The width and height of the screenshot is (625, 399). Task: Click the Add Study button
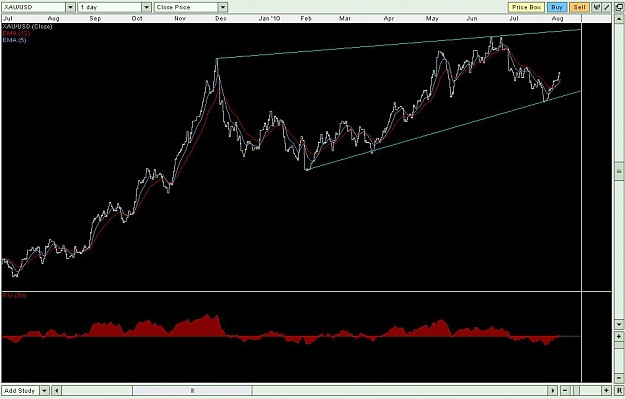tap(21, 391)
